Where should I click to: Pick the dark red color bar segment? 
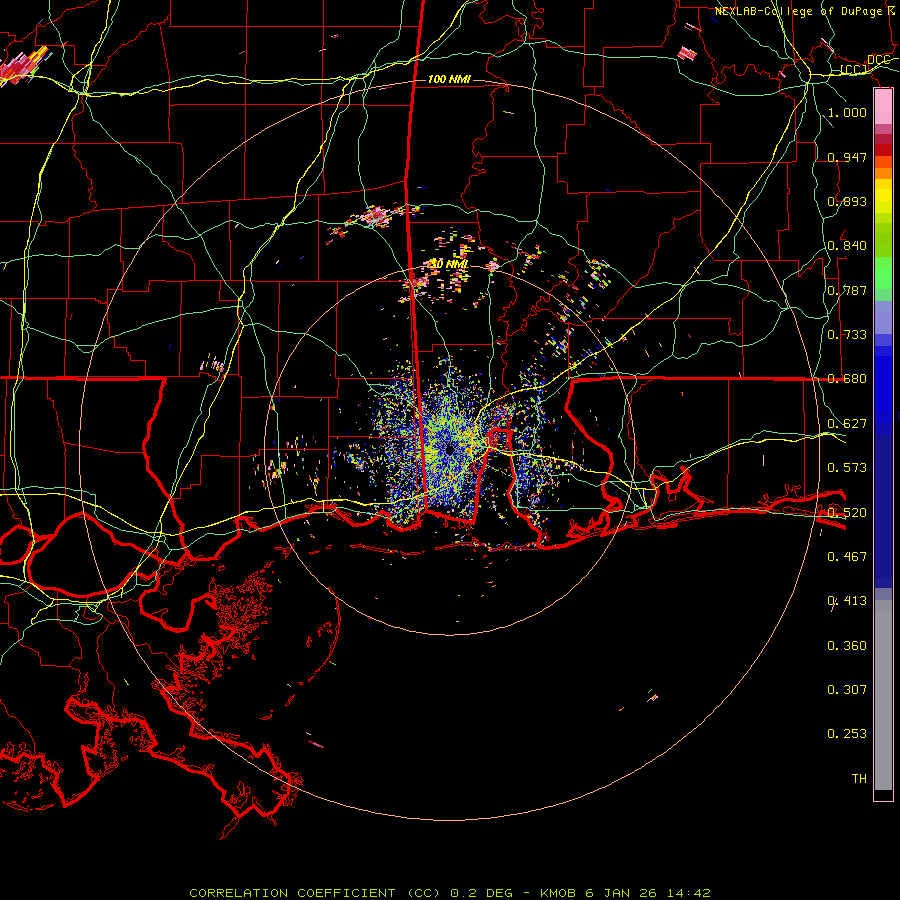pyautogui.click(x=883, y=150)
